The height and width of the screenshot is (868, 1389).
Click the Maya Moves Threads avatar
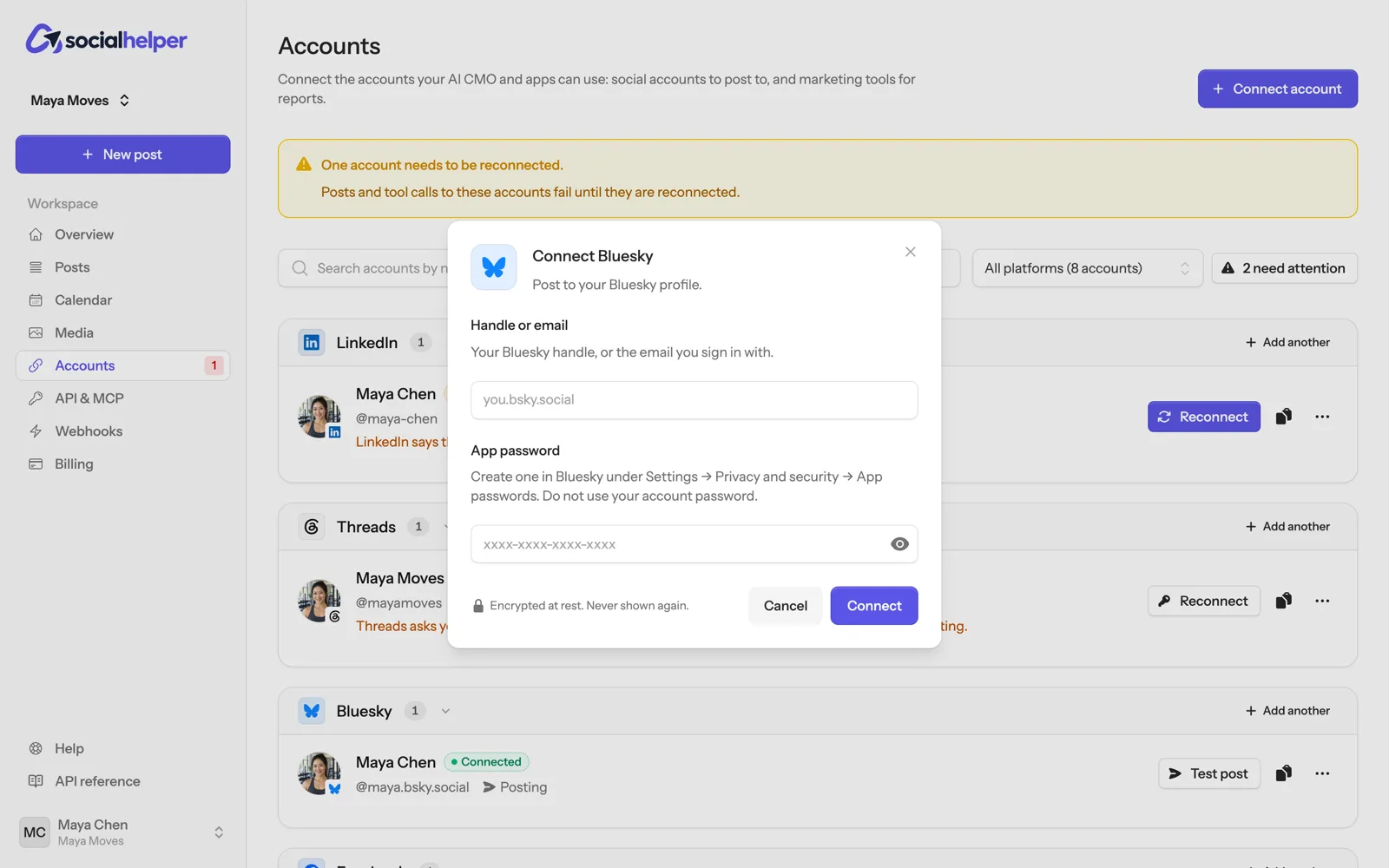pos(319,601)
